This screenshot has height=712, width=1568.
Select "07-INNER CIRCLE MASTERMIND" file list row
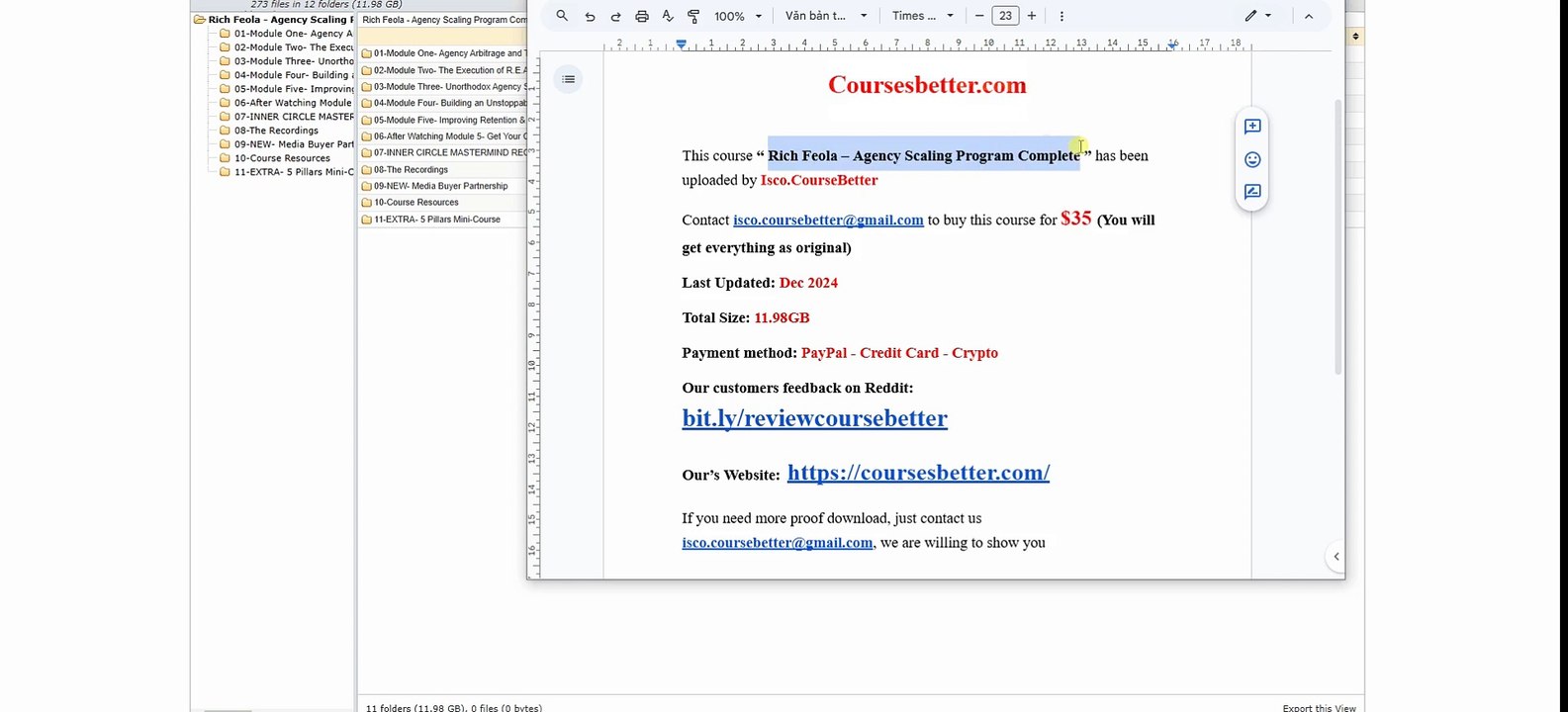coord(443,152)
